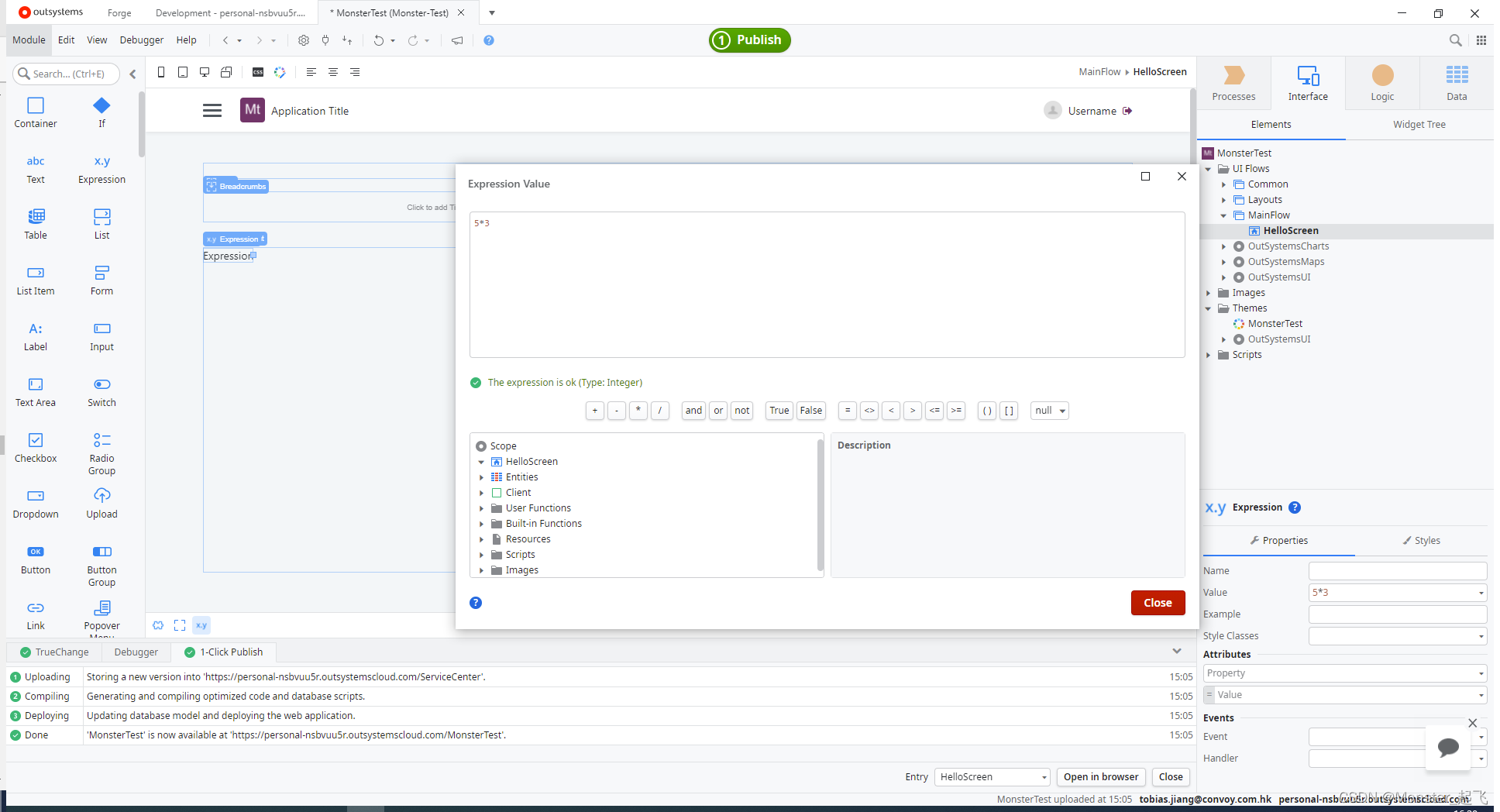This screenshot has width=1500, height=812.
Task: Choose the Upload widget
Action: [101, 504]
